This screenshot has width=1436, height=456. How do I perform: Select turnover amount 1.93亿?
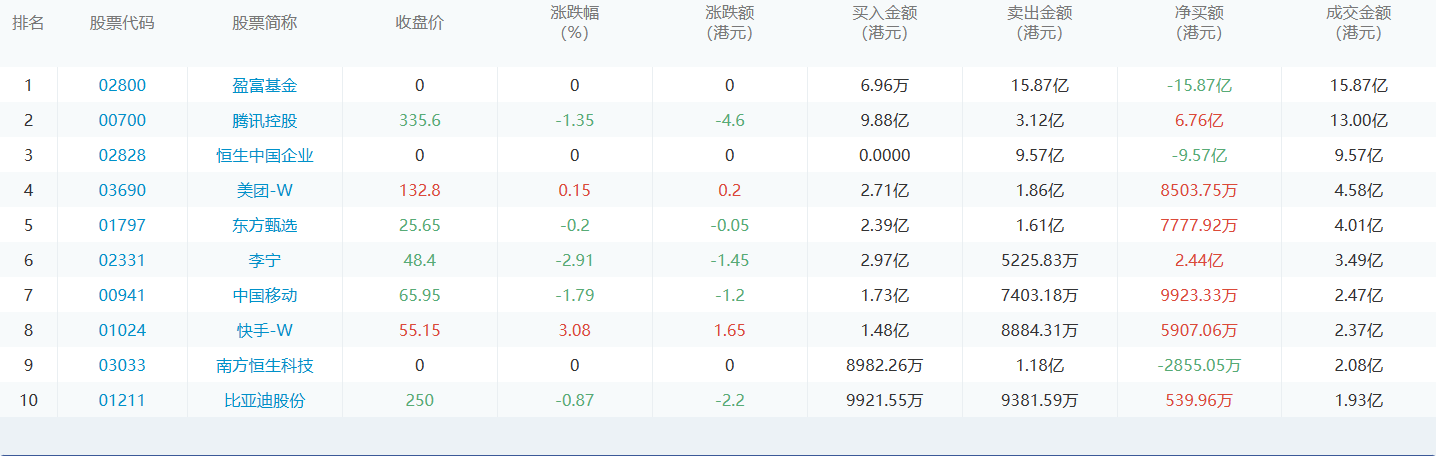tap(1358, 401)
